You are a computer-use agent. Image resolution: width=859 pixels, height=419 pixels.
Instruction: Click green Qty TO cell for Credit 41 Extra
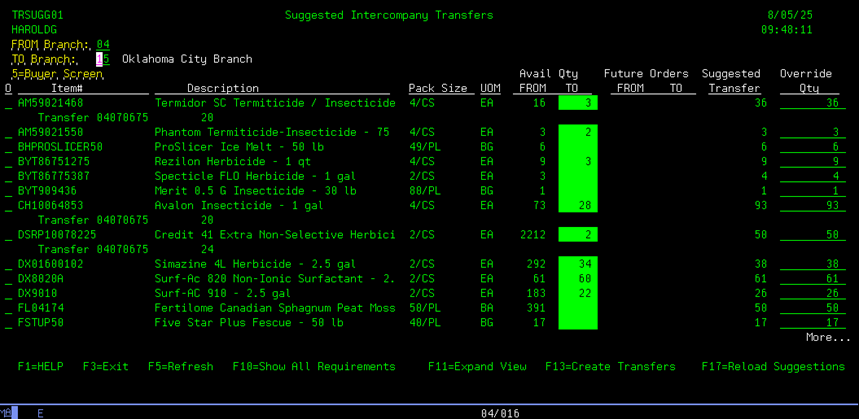click(577, 235)
